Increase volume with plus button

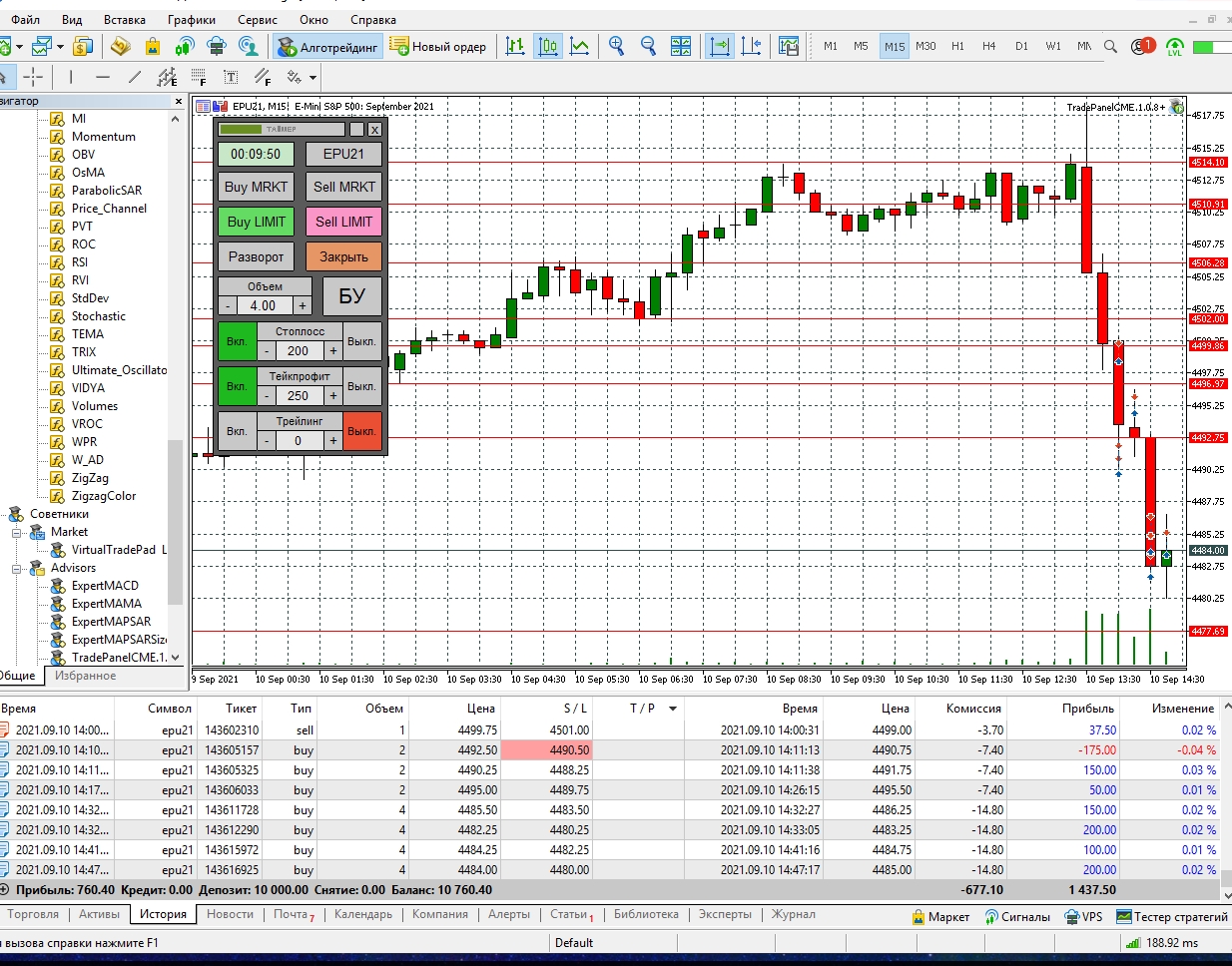[x=303, y=306]
